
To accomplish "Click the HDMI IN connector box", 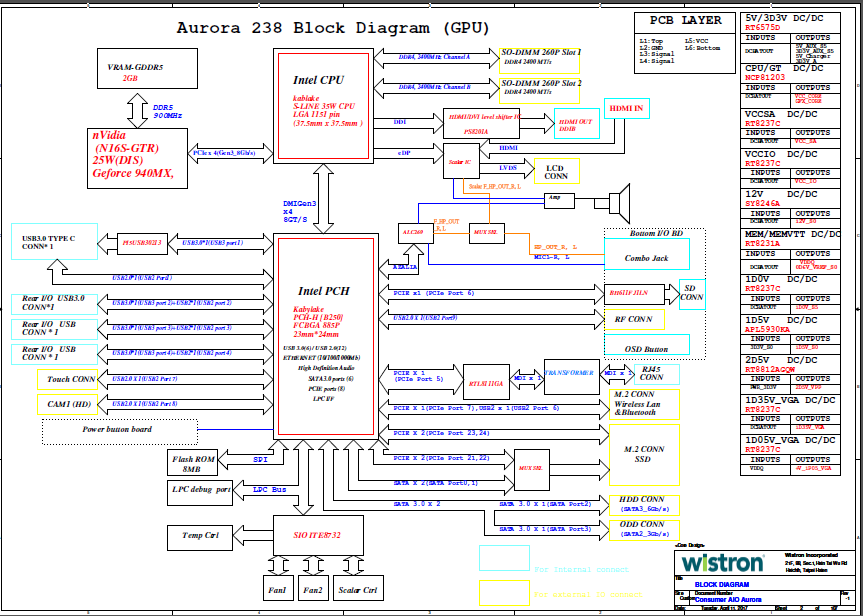I will 627,107.
